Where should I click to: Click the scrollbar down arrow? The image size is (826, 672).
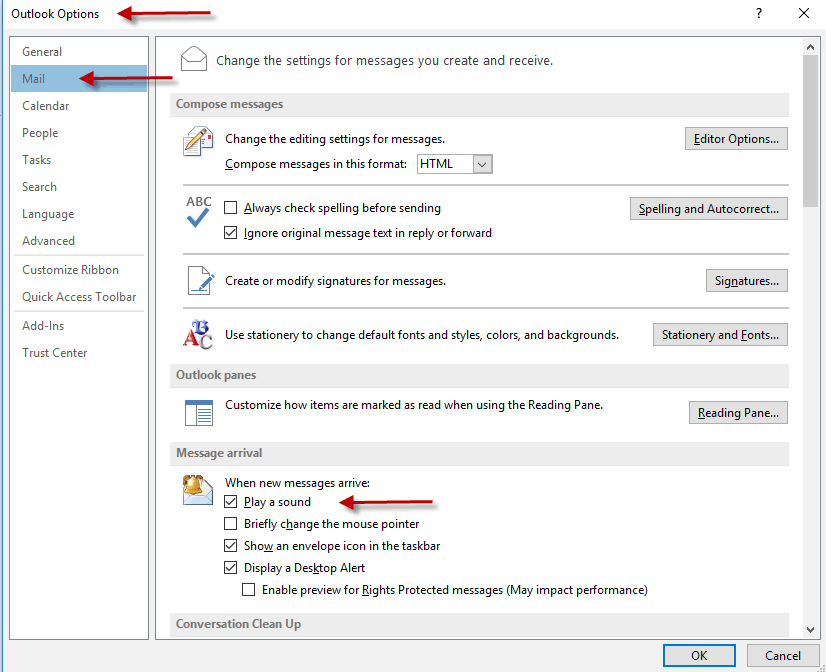pyautogui.click(x=810, y=630)
